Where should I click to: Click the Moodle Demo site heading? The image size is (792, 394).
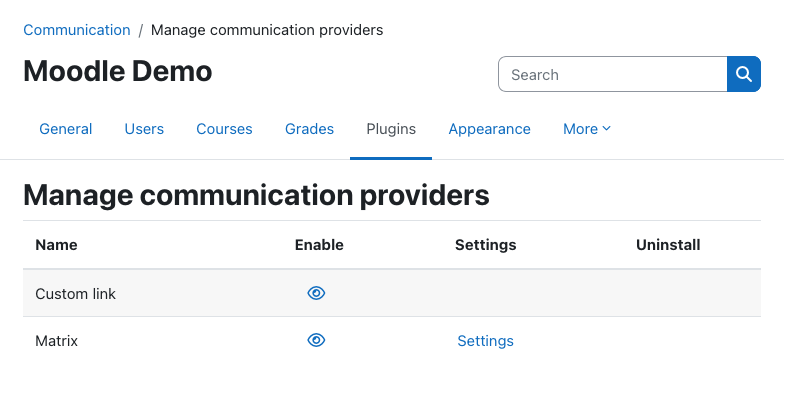[x=118, y=71]
